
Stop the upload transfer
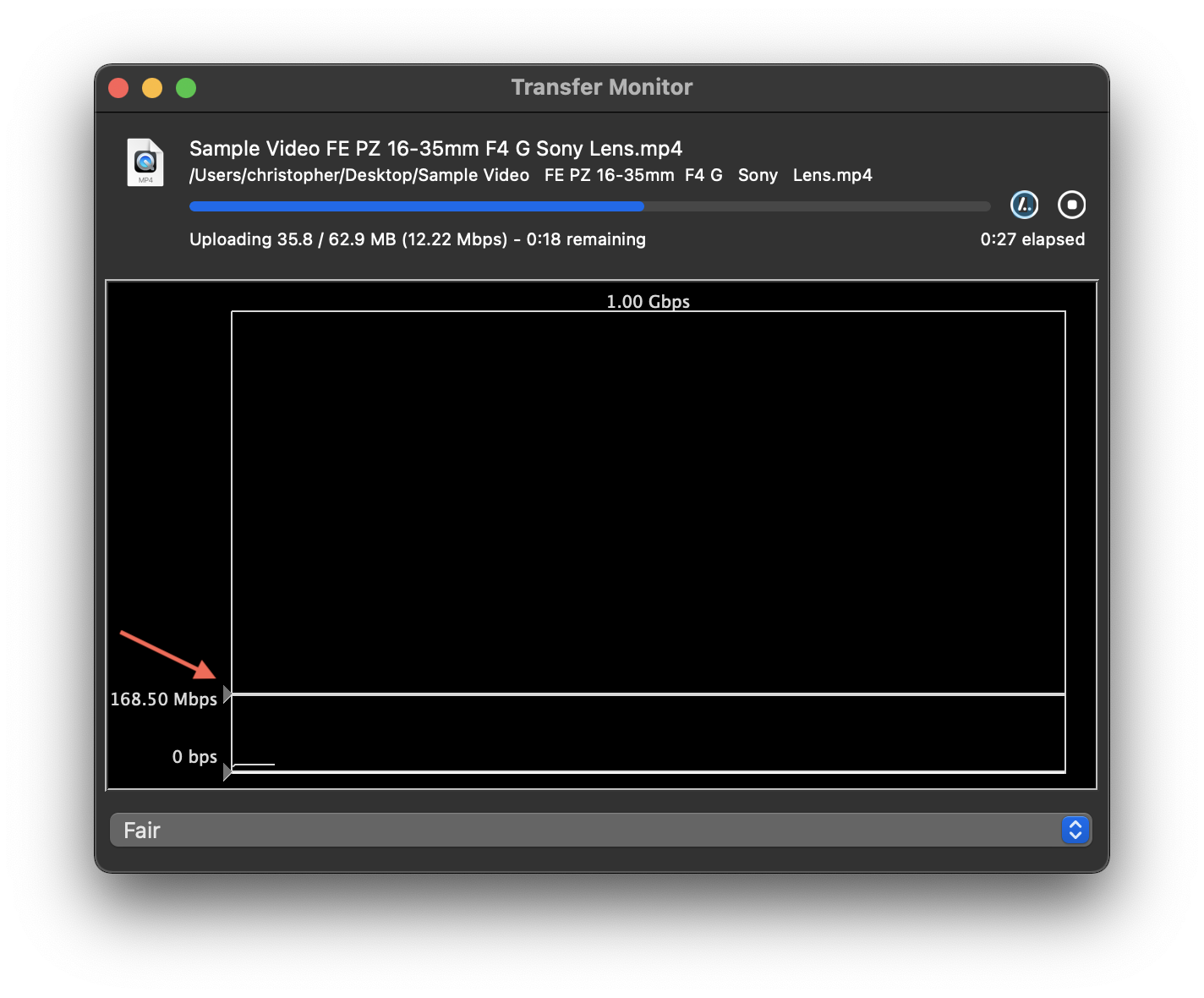tap(1071, 205)
